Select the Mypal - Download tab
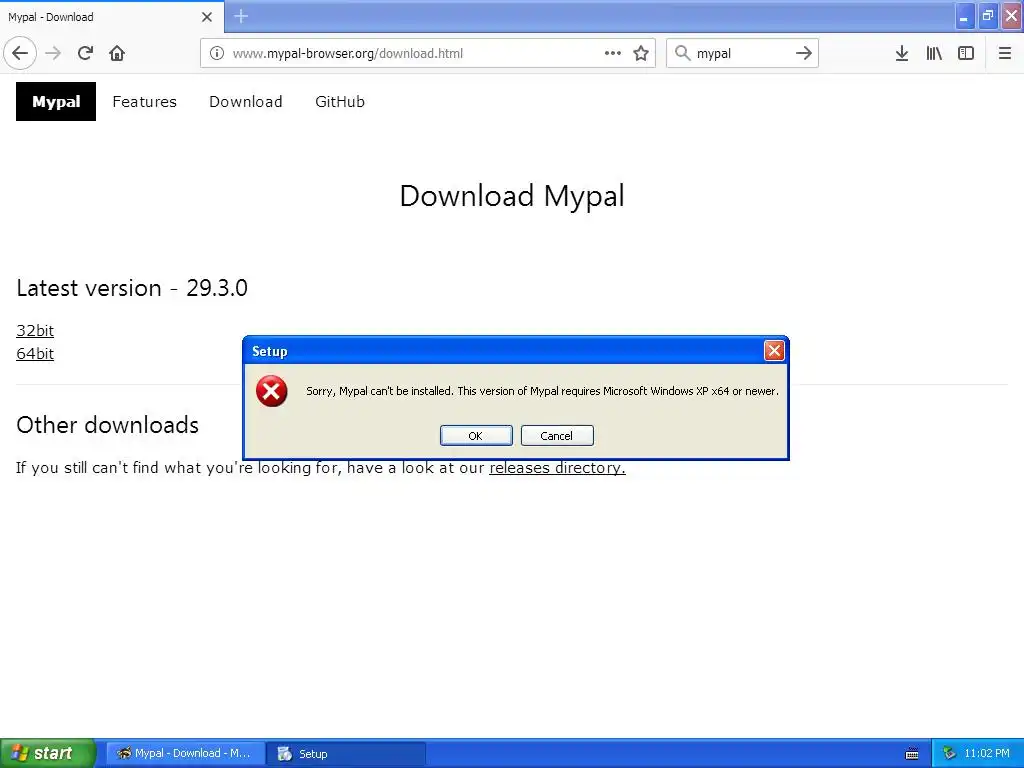The height and width of the screenshot is (768, 1024). [111, 17]
